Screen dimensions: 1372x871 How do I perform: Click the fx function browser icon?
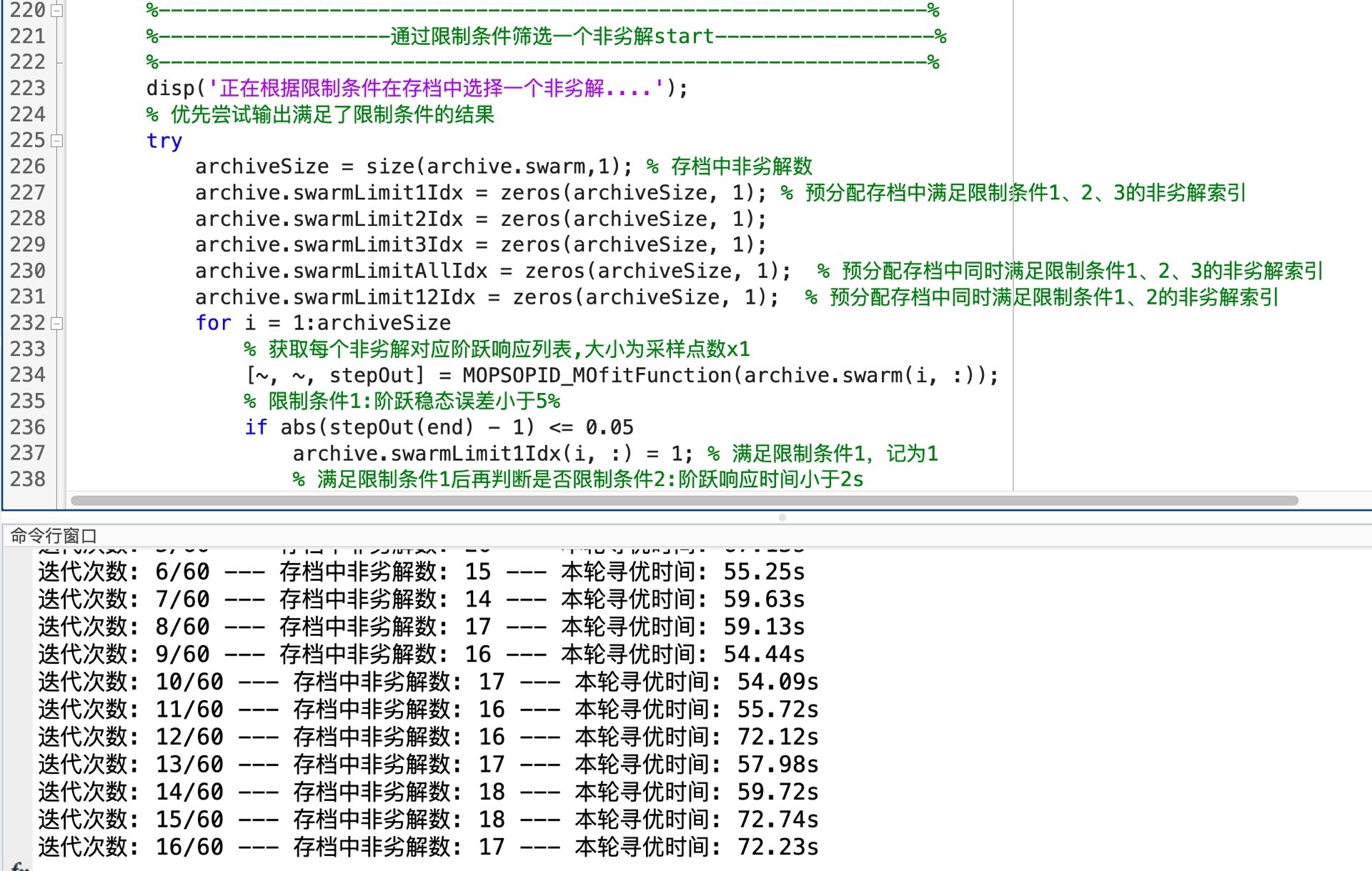point(20,865)
